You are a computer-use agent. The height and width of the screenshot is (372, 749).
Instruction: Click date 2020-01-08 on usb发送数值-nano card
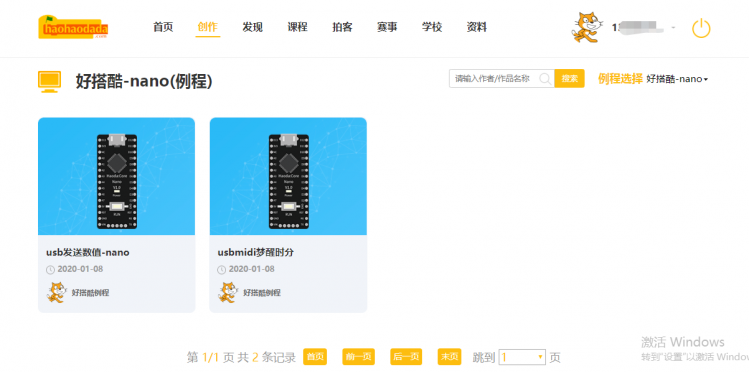[x=80, y=269]
